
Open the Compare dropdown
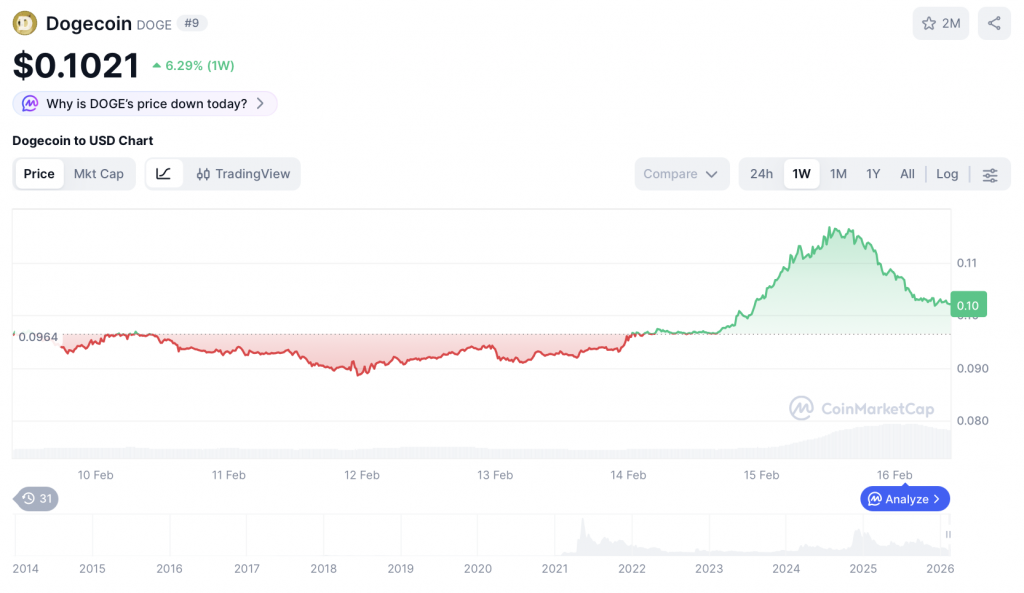682,173
